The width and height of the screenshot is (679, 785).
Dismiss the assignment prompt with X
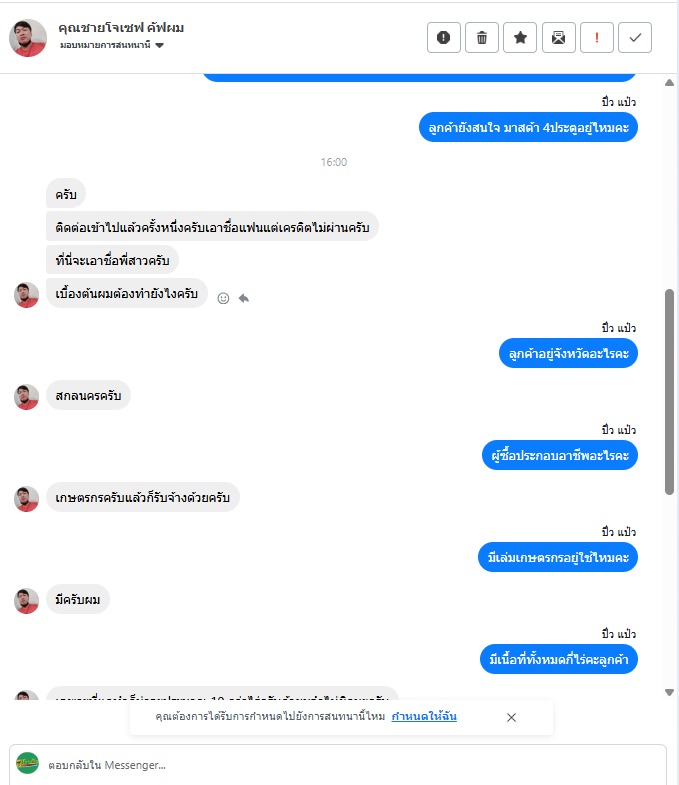click(511, 717)
